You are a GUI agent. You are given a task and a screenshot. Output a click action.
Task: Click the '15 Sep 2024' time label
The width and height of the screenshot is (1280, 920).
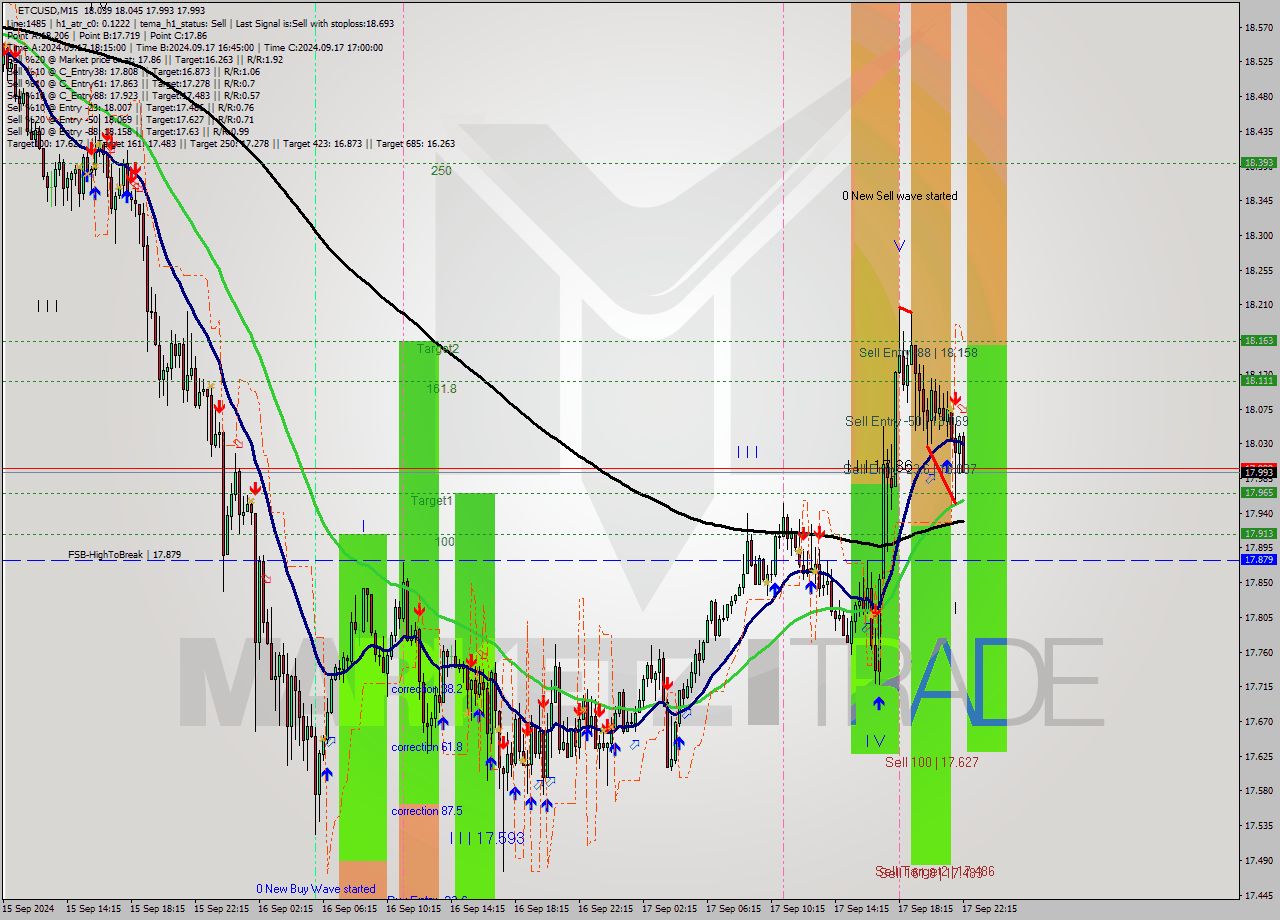pos(30,909)
